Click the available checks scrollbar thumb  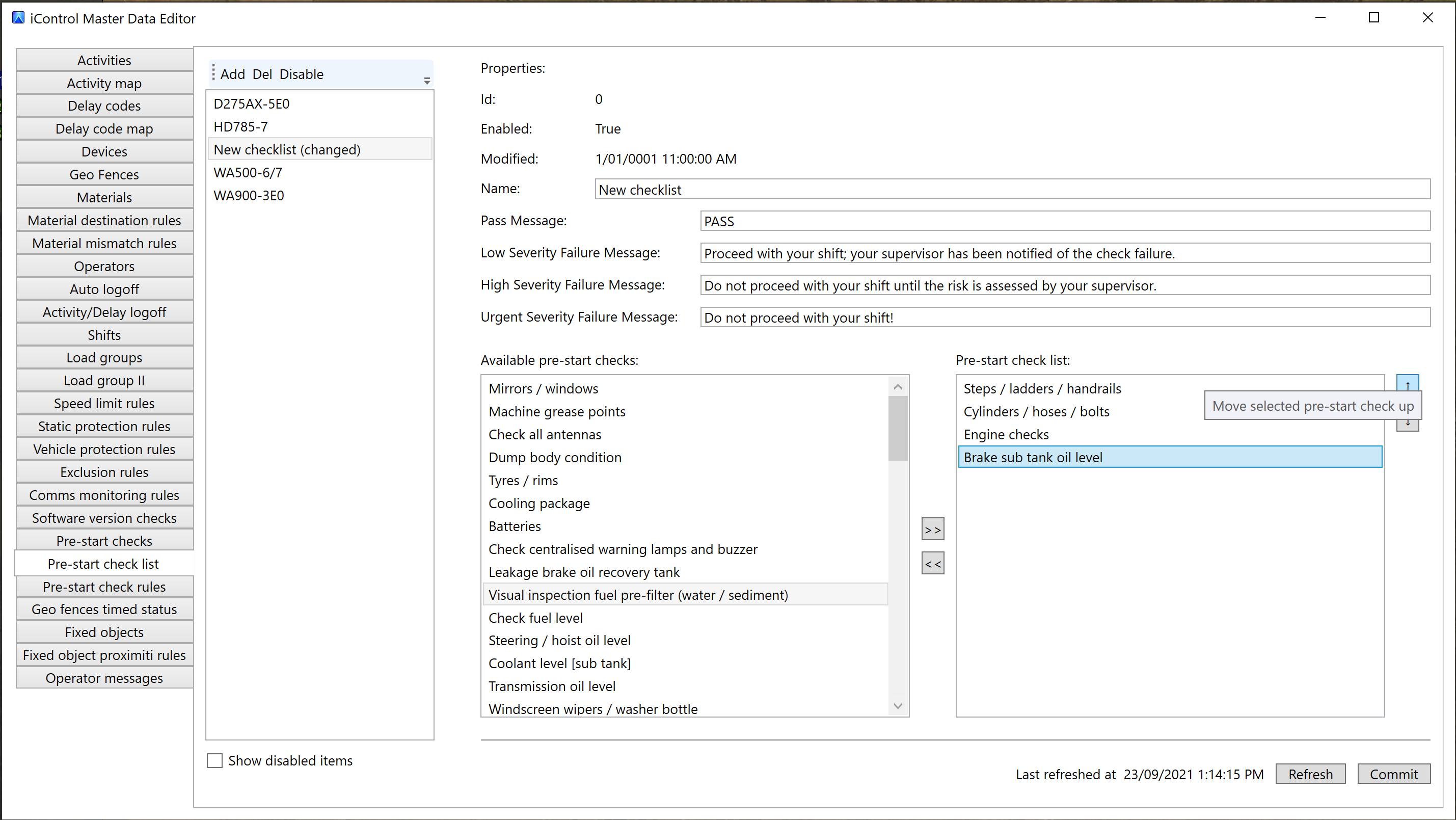(898, 429)
